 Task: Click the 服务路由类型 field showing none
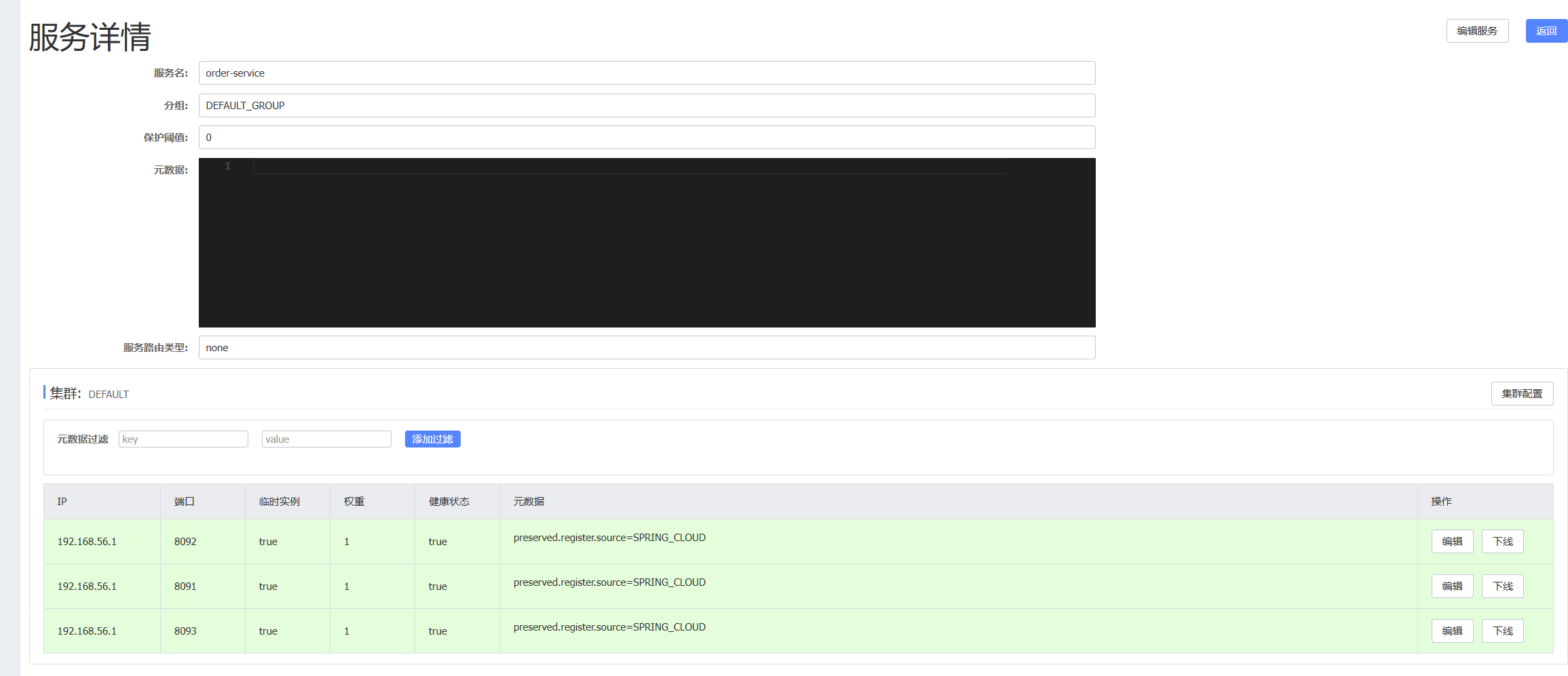[x=646, y=347]
